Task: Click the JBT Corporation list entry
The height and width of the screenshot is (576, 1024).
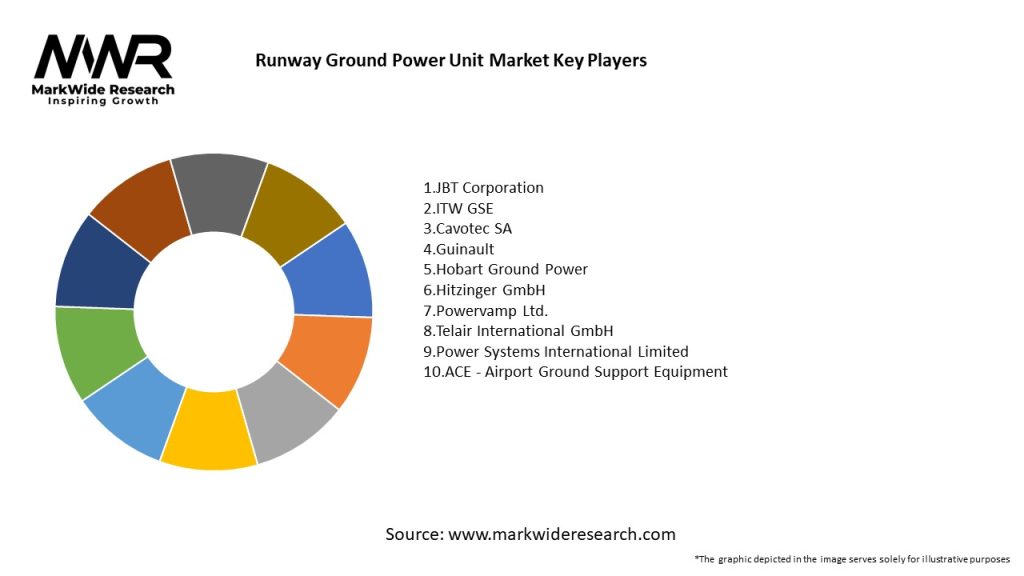Action: 483,188
